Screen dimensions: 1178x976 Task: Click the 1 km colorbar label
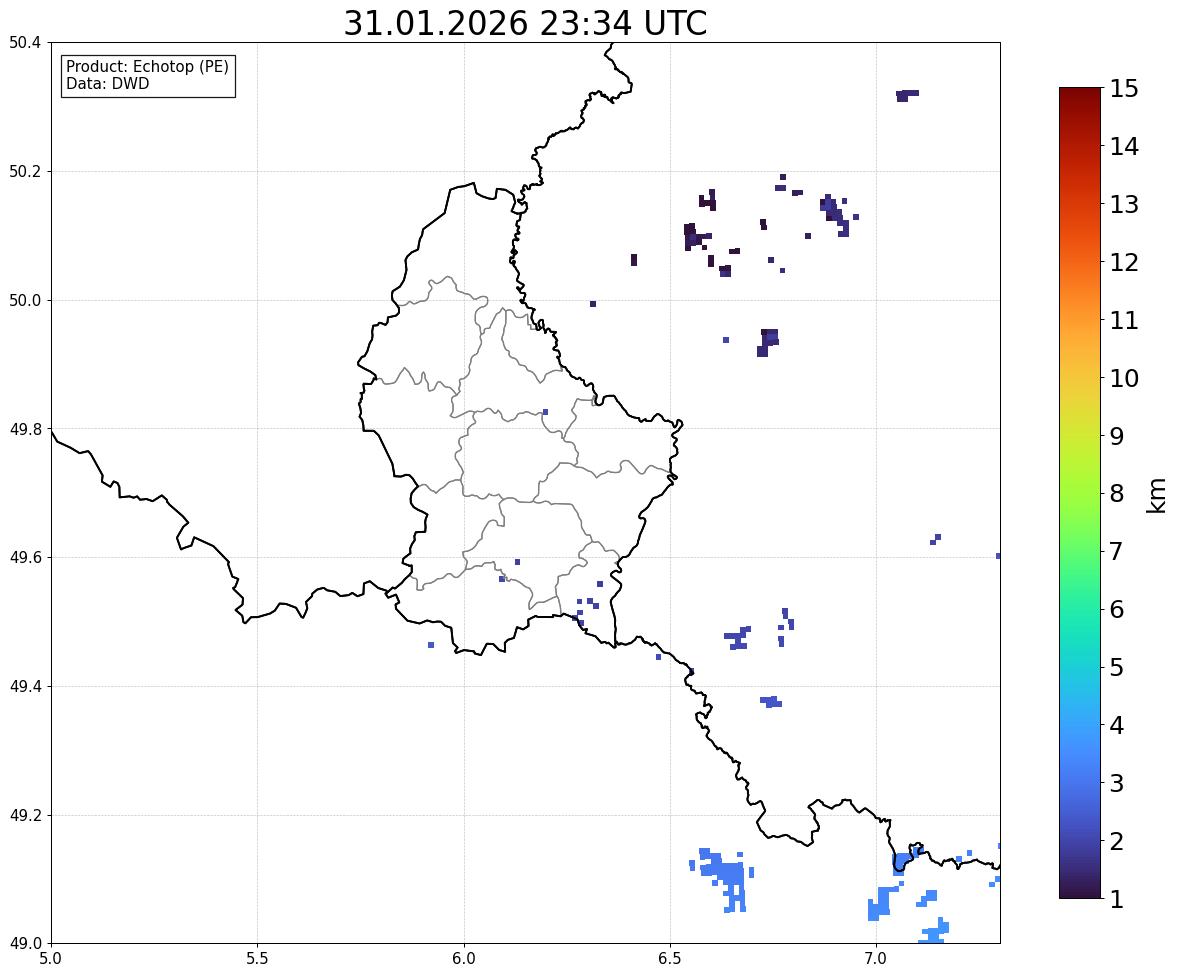(x=1117, y=899)
